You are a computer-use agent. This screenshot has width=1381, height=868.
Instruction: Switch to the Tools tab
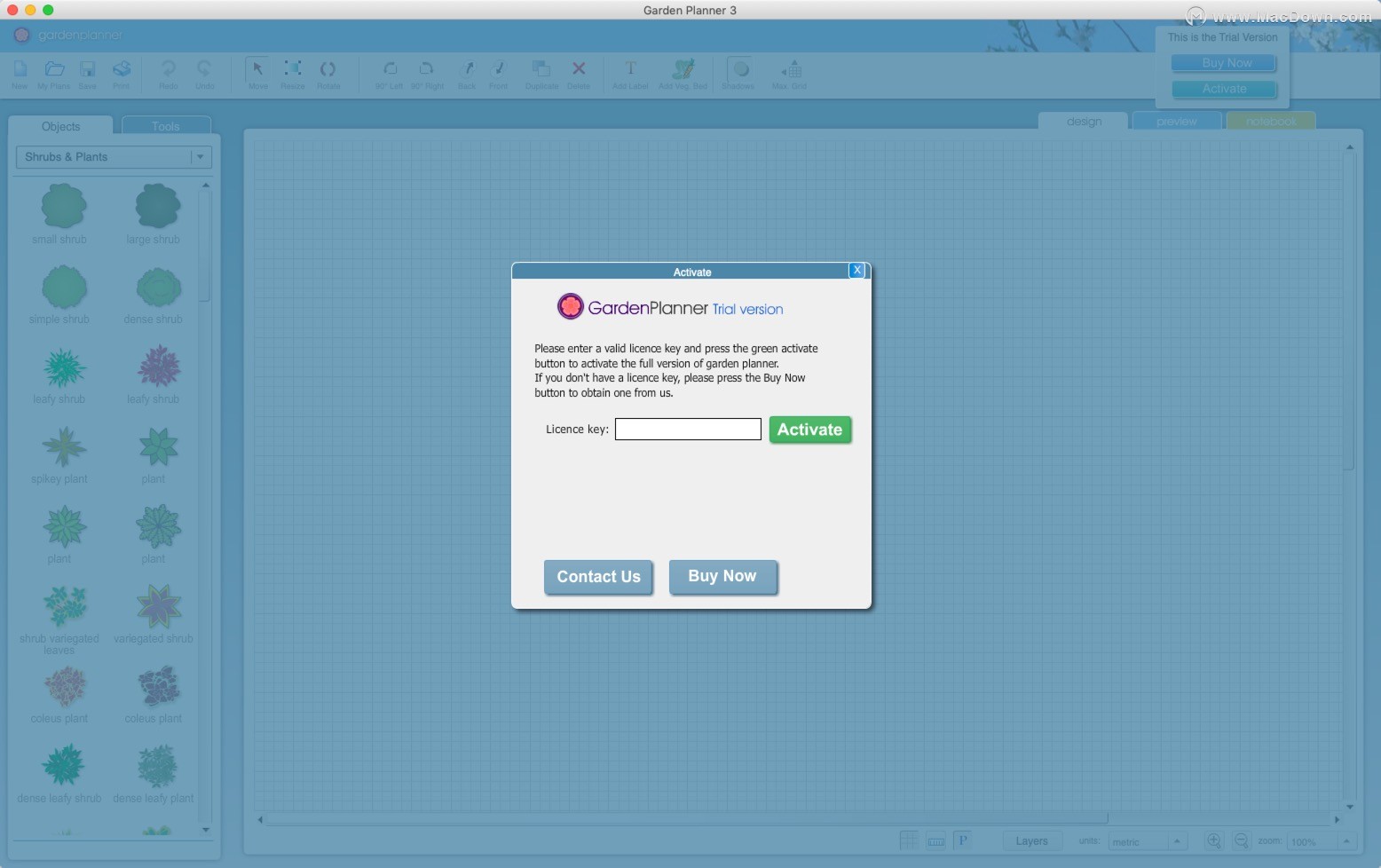click(166, 127)
